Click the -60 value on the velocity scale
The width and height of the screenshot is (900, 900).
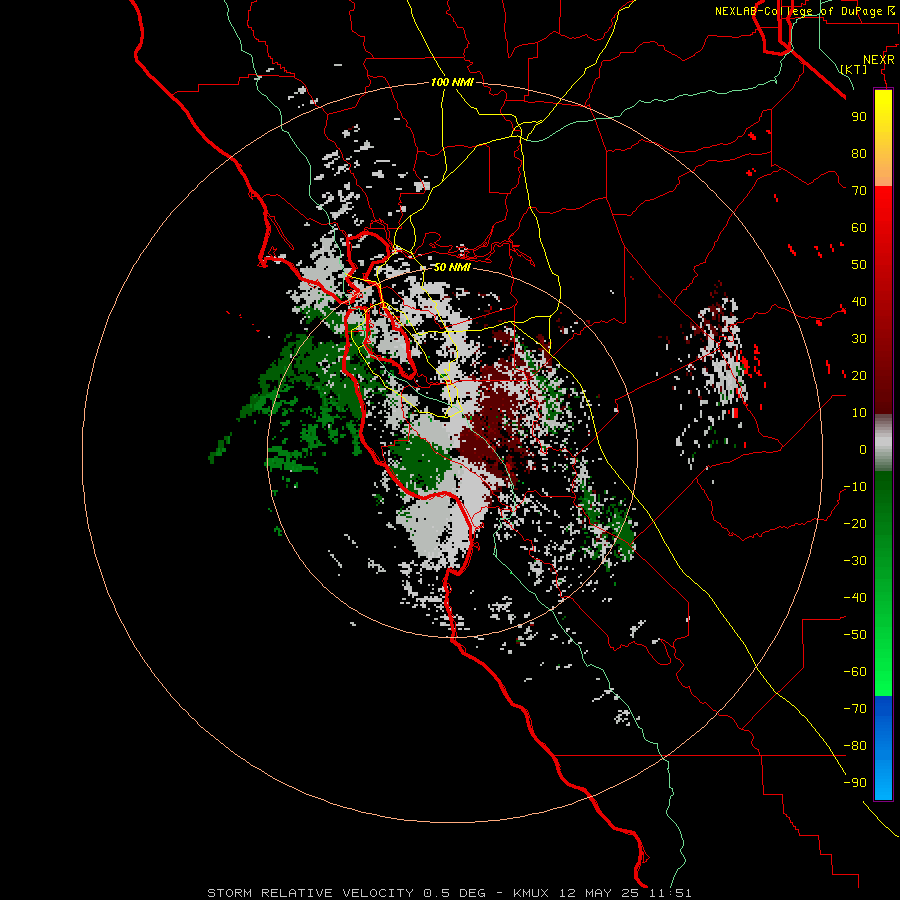tap(855, 672)
